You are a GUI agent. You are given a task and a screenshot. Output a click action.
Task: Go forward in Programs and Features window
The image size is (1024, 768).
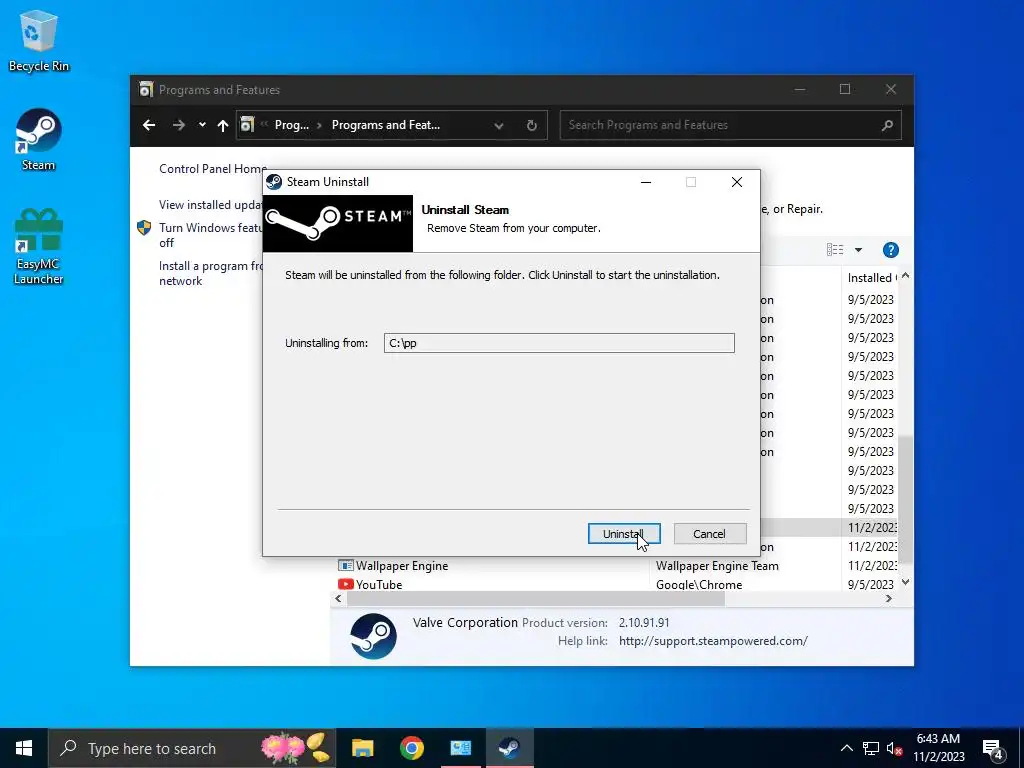click(x=178, y=125)
